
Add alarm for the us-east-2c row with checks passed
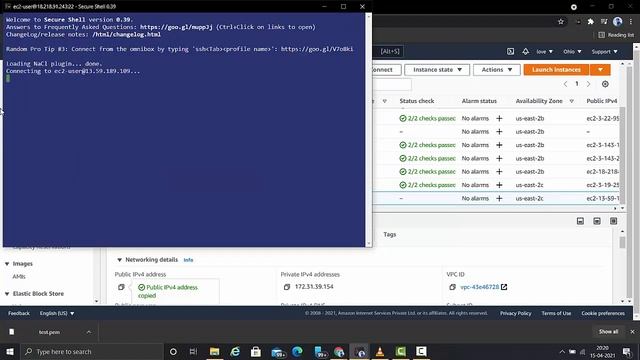pos(499,185)
